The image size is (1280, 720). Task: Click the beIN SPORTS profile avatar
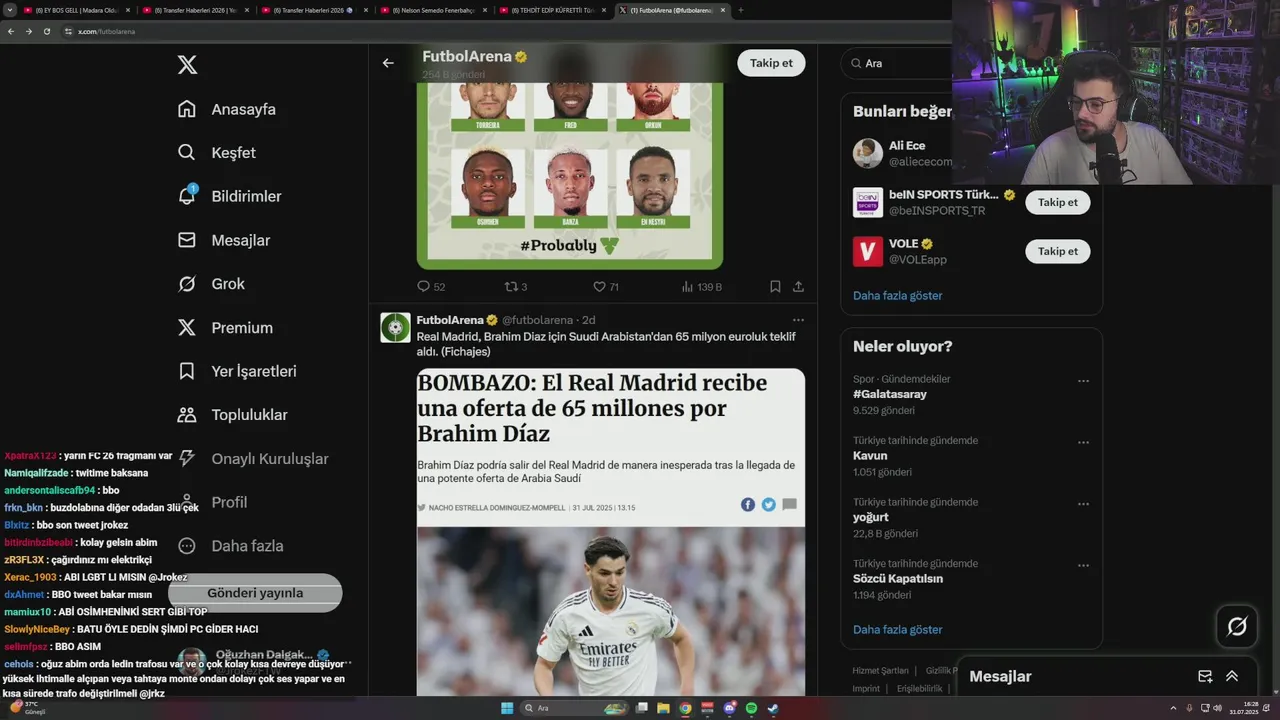click(x=867, y=202)
